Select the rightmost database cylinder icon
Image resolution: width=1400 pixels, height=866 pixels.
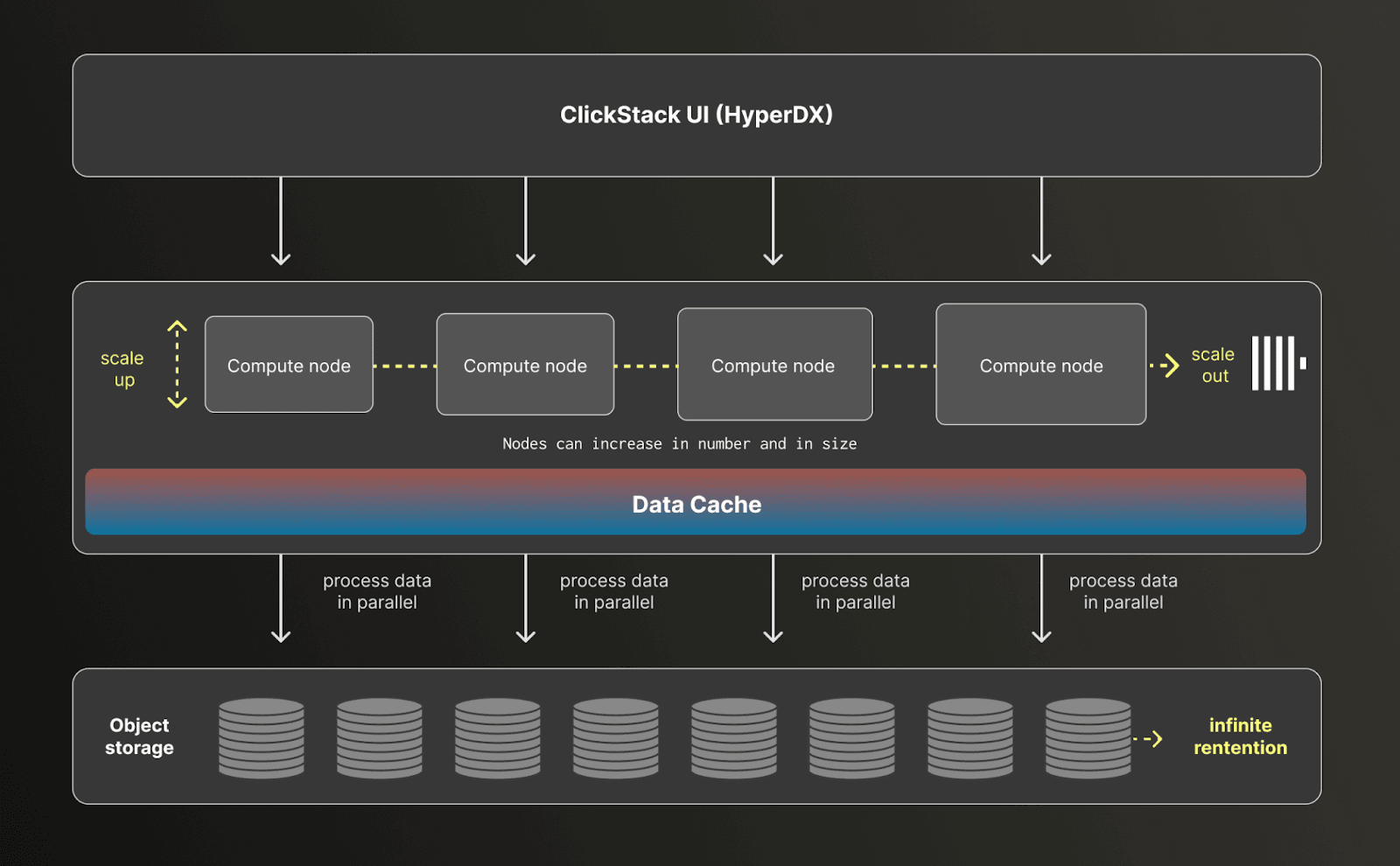pyautogui.click(x=1087, y=737)
